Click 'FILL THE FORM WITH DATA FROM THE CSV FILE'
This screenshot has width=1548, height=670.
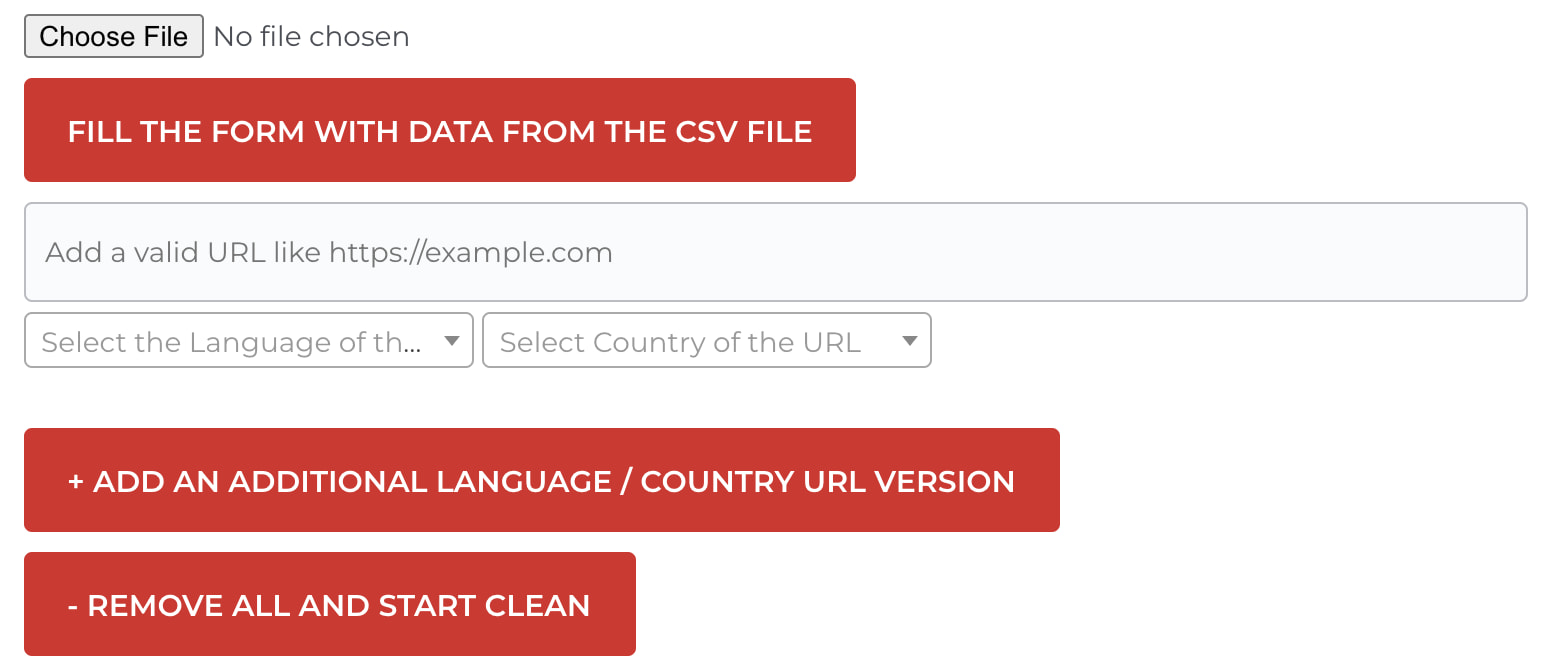[x=440, y=130]
